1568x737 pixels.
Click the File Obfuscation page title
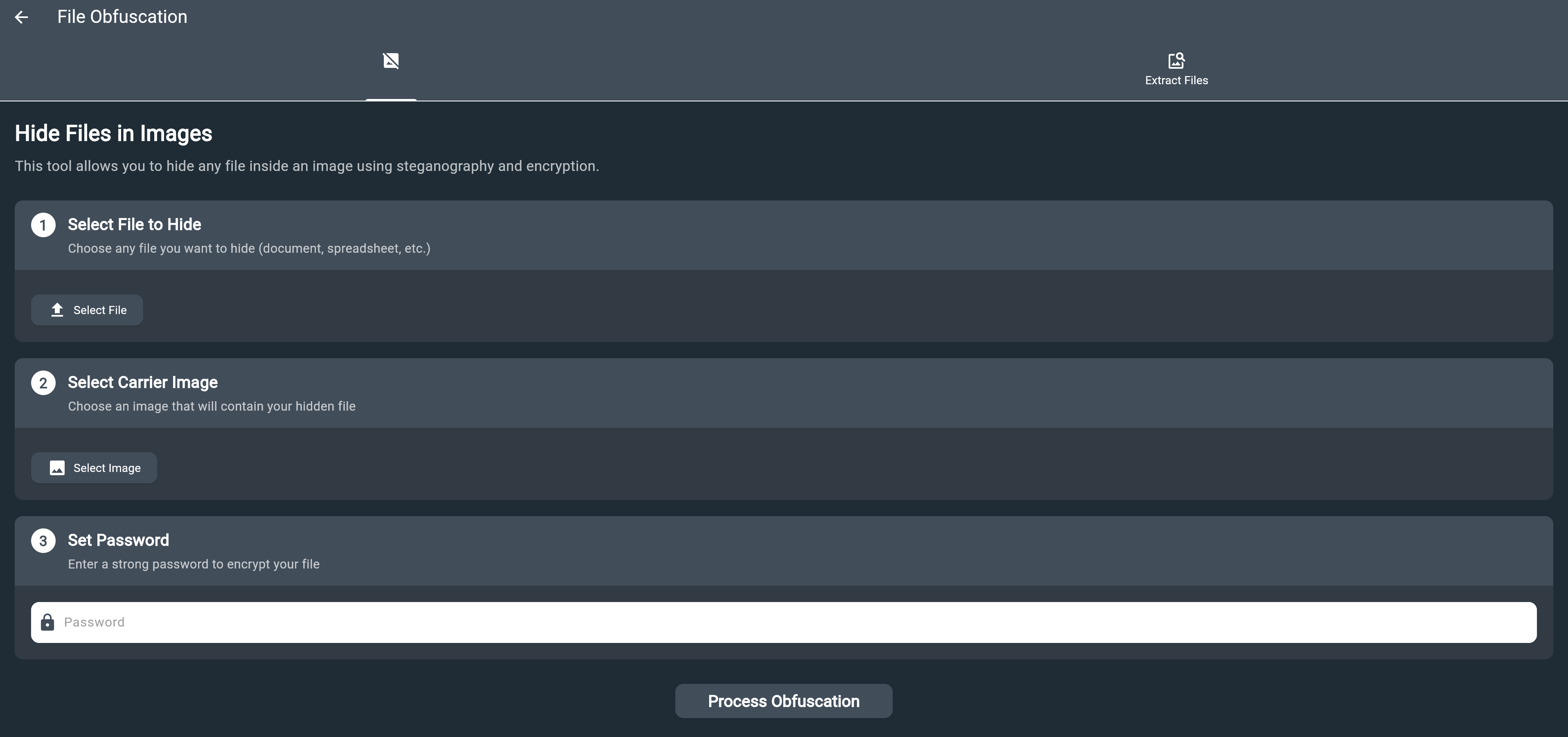(x=122, y=17)
